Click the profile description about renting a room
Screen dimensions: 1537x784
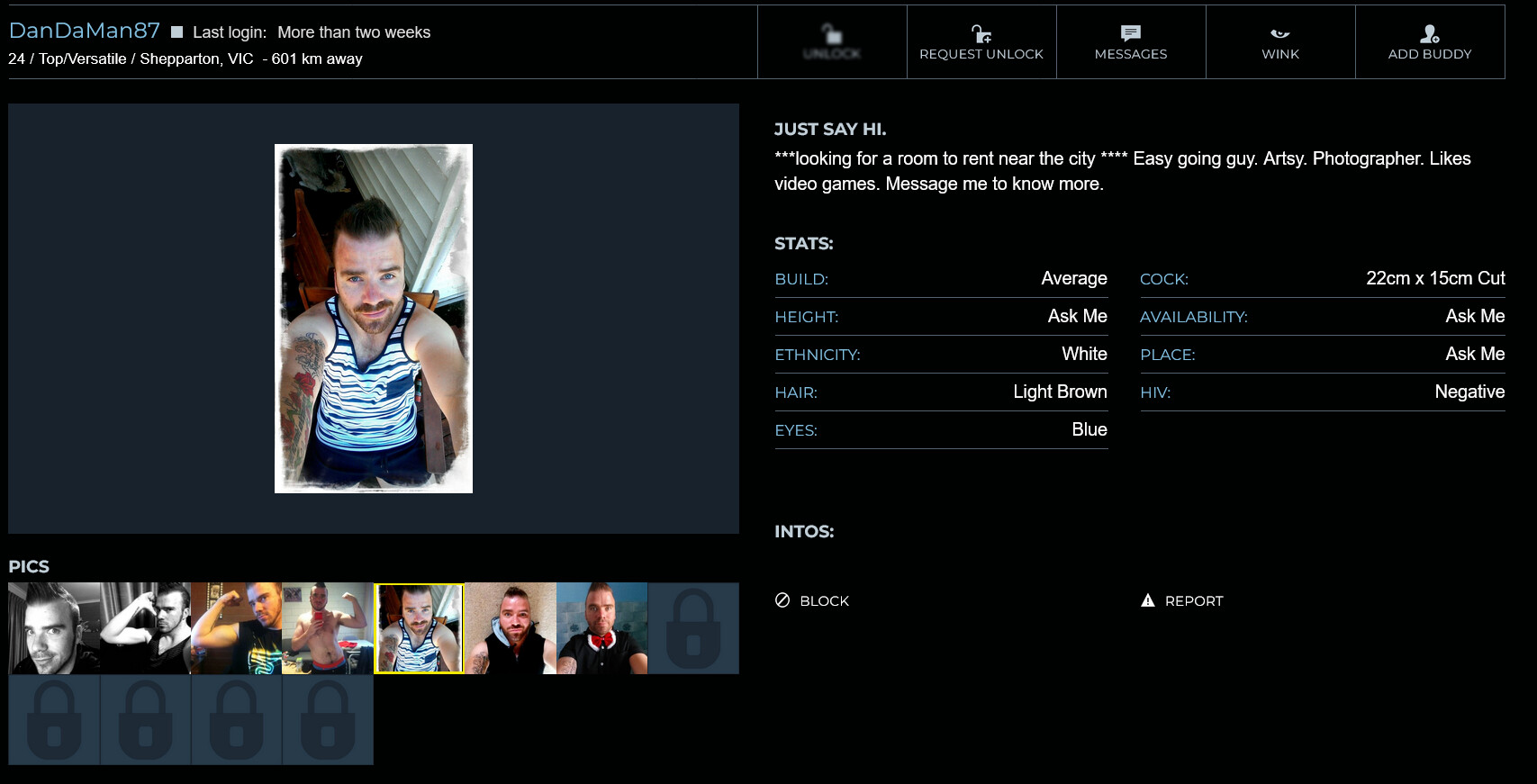(x=1123, y=171)
